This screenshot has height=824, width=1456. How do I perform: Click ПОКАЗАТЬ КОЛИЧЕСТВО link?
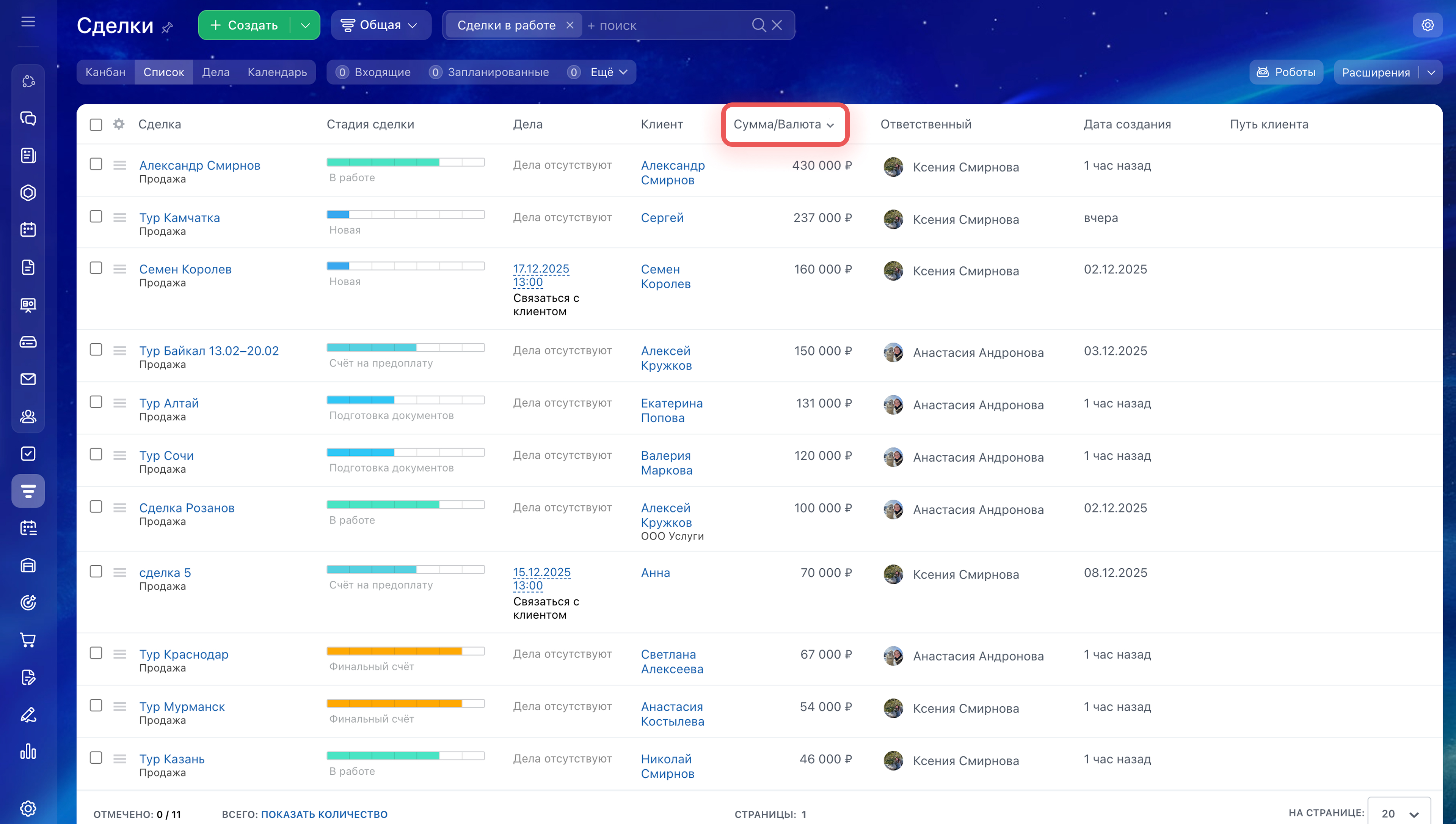(x=324, y=815)
